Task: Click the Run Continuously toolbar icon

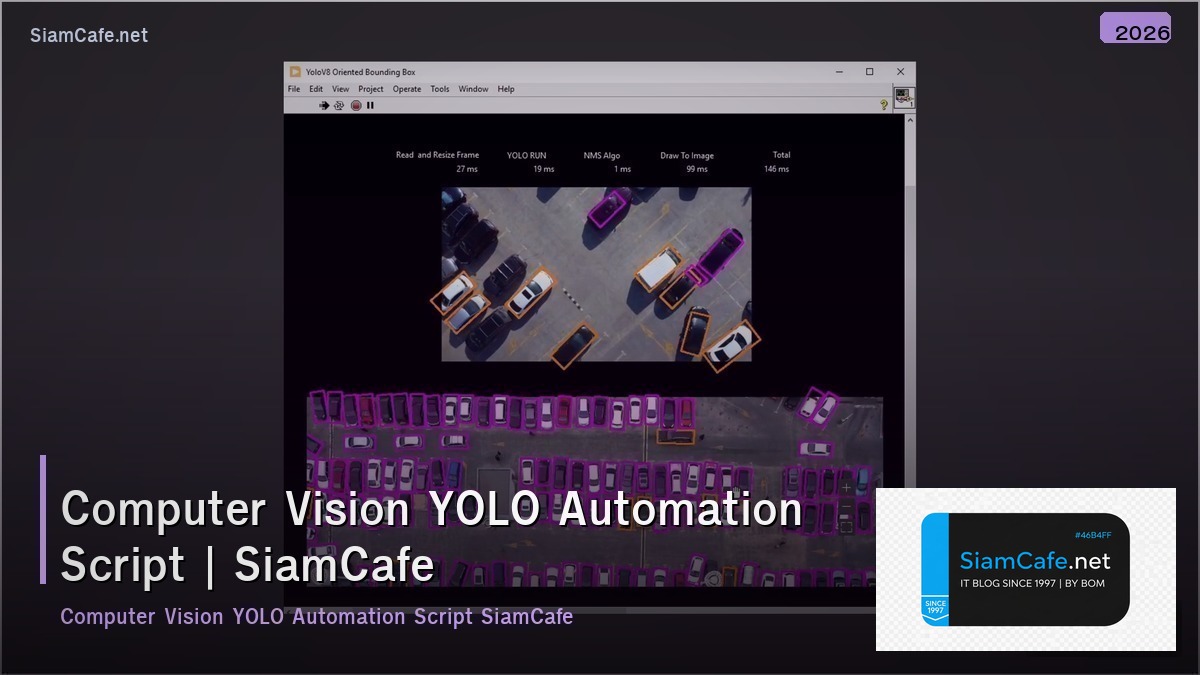Action: pos(337,105)
